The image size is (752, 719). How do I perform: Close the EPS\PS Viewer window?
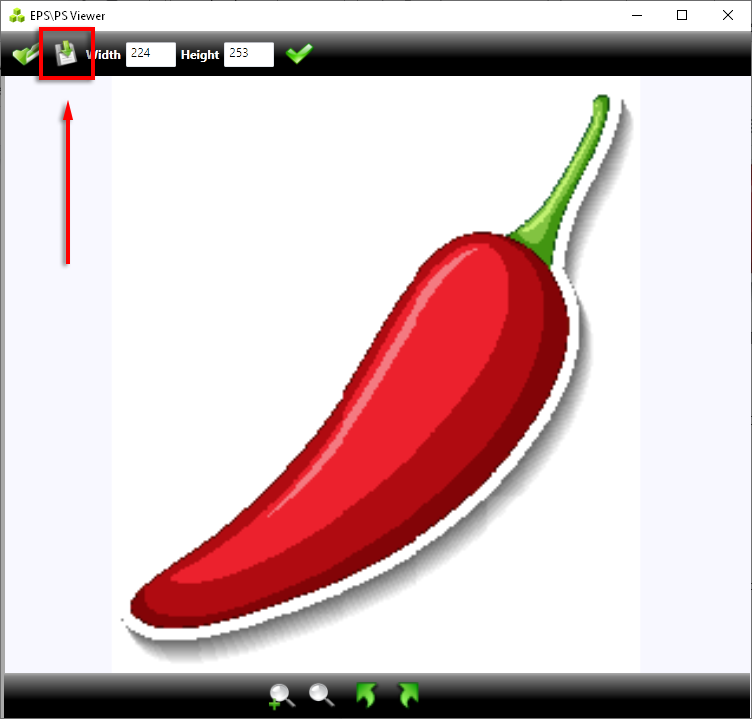[728, 15]
